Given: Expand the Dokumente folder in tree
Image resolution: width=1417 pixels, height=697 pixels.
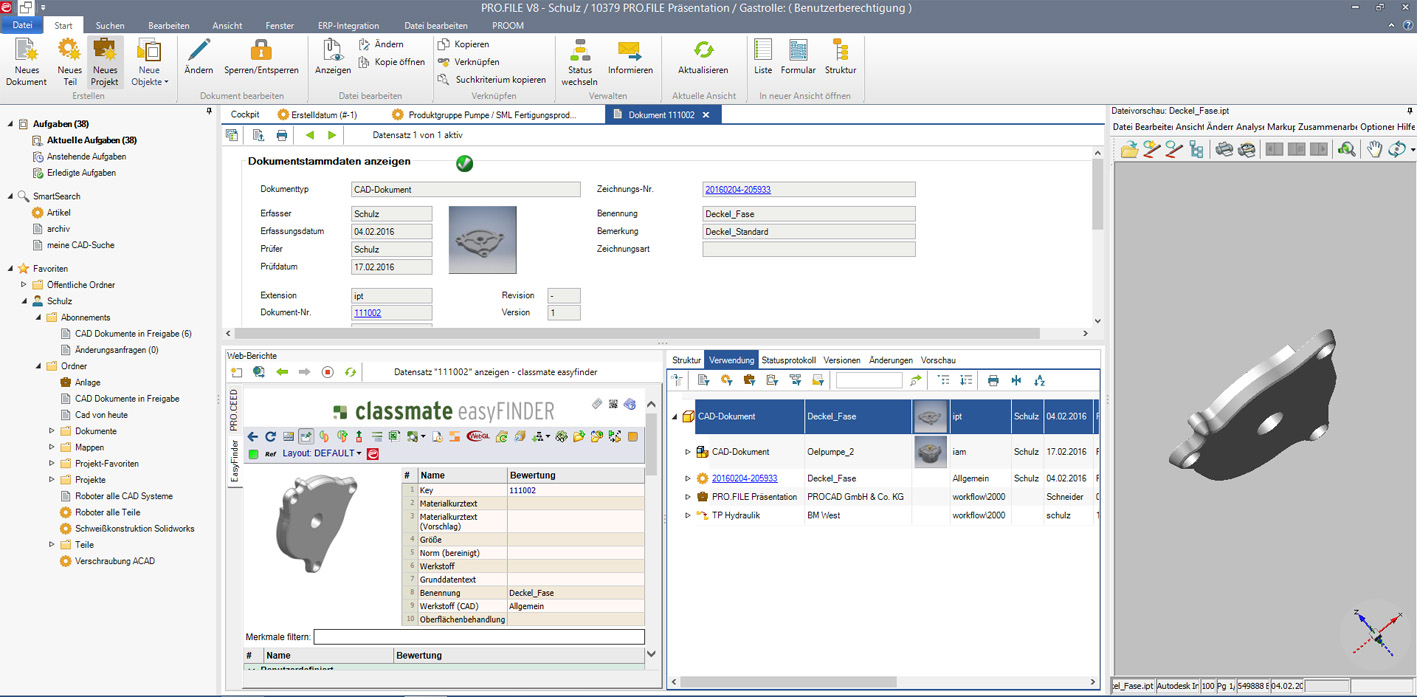Looking at the screenshot, I should tap(52, 431).
